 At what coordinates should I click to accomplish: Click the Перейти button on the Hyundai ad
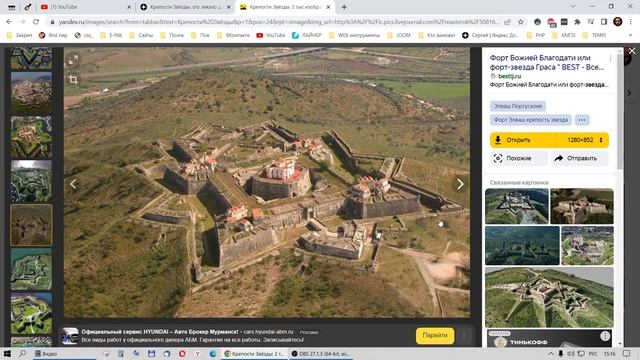(x=435, y=336)
